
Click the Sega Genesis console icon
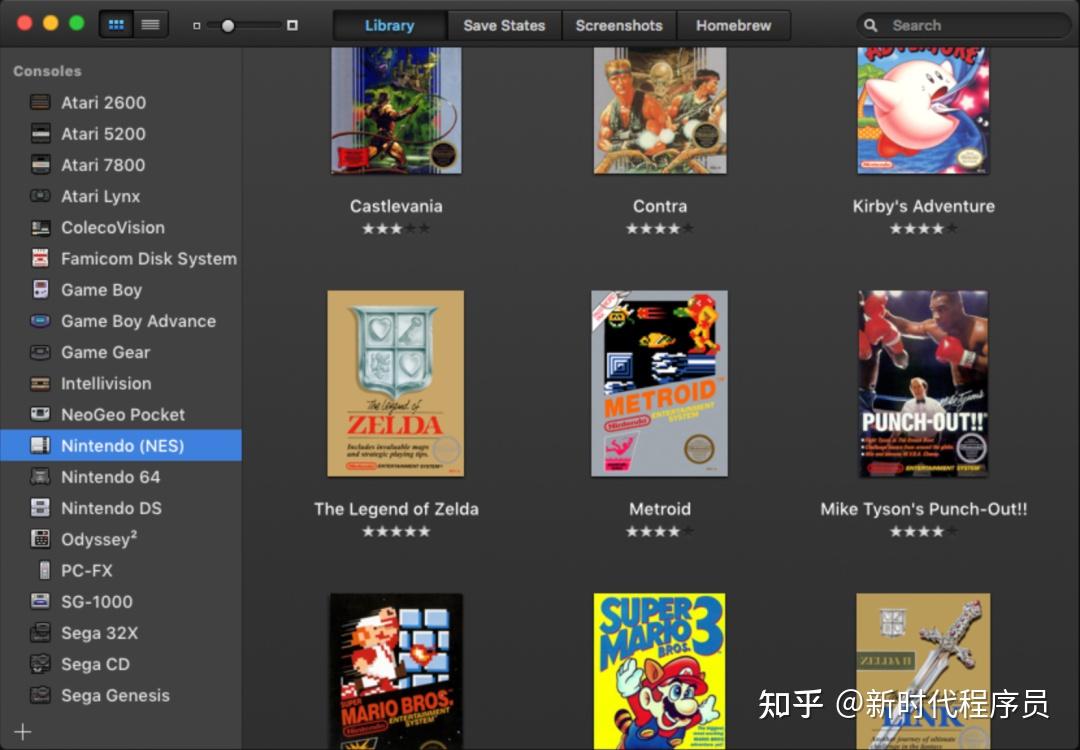tap(41, 695)
